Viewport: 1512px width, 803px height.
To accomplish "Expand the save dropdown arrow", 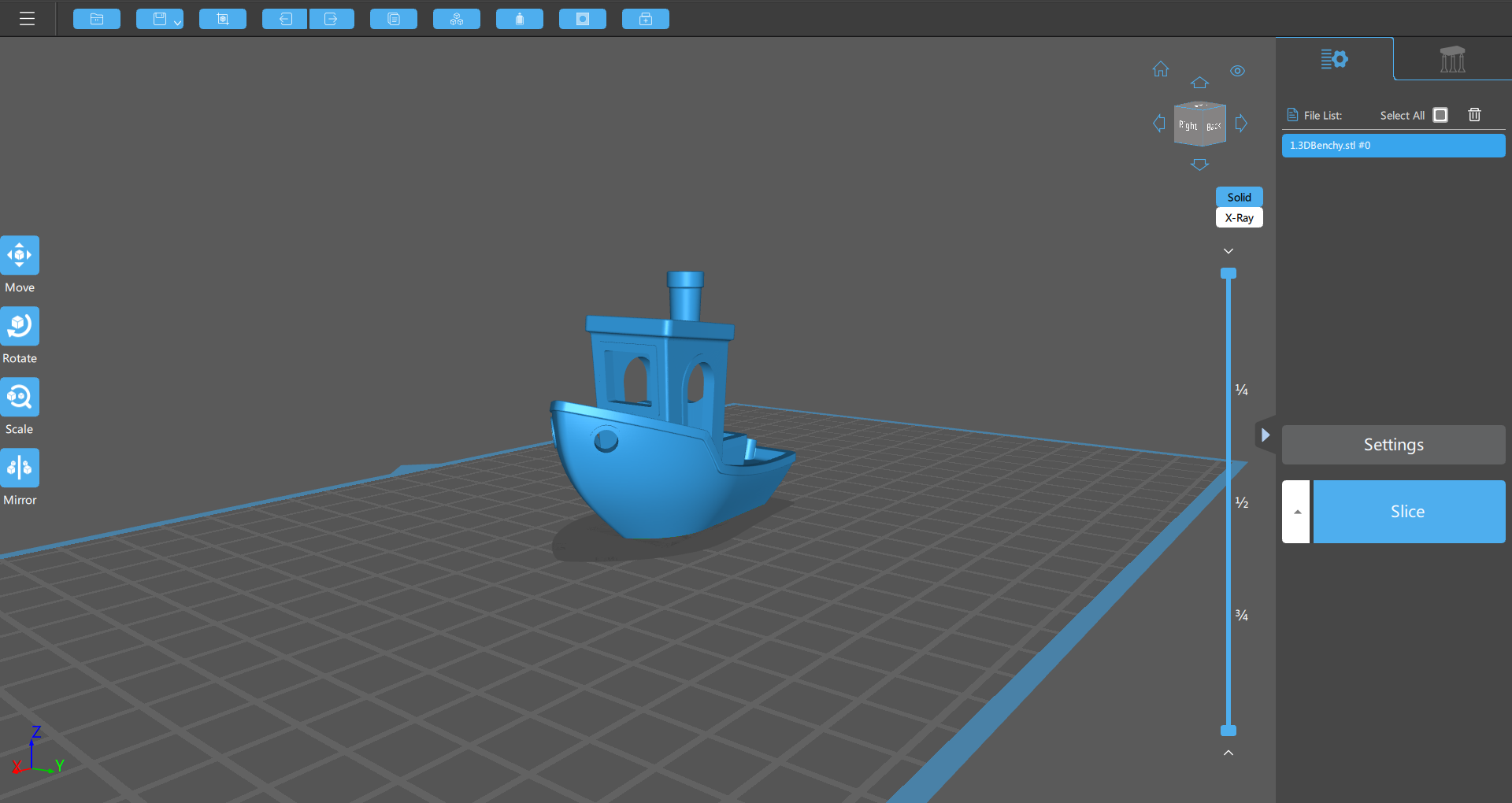I will point(178,23).
